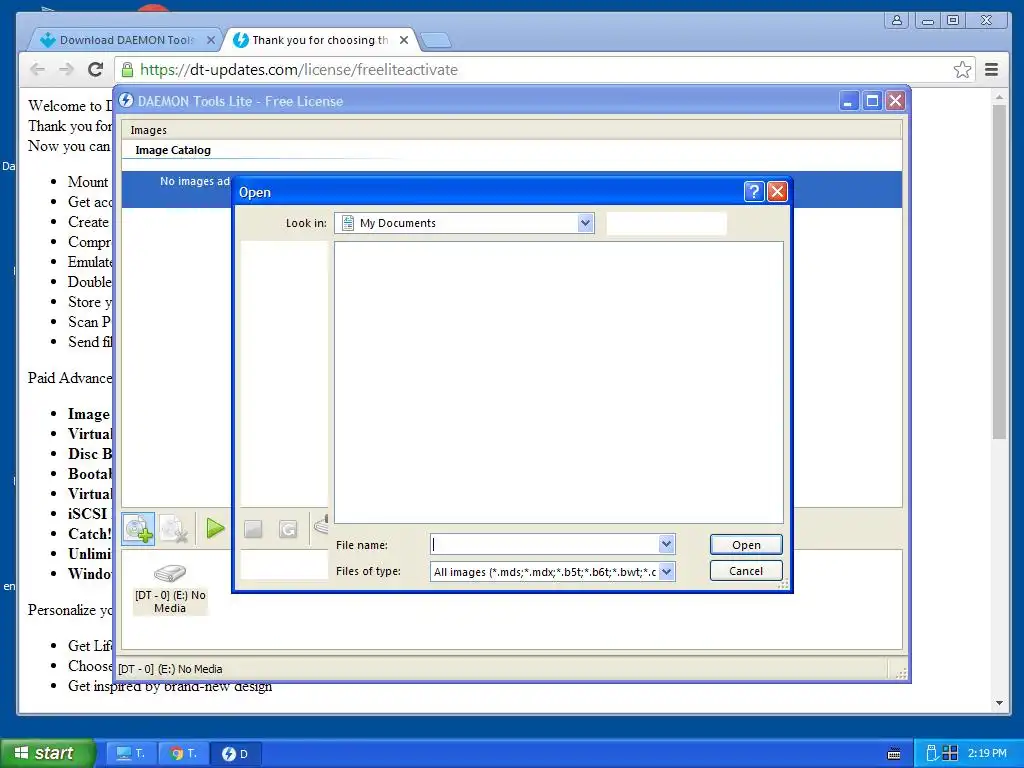Click the Chrome taskbar item
1024x768 pixels.
click(x=184, y=753)
